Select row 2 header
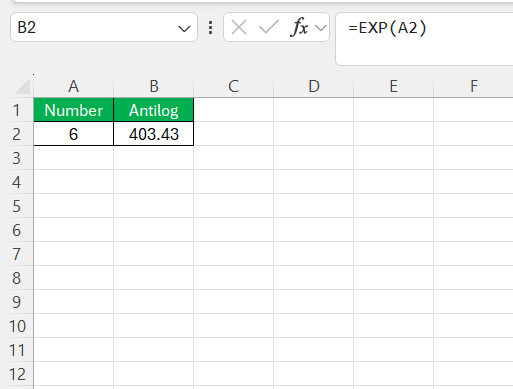The image size is (513, 389). coord(17,134)
